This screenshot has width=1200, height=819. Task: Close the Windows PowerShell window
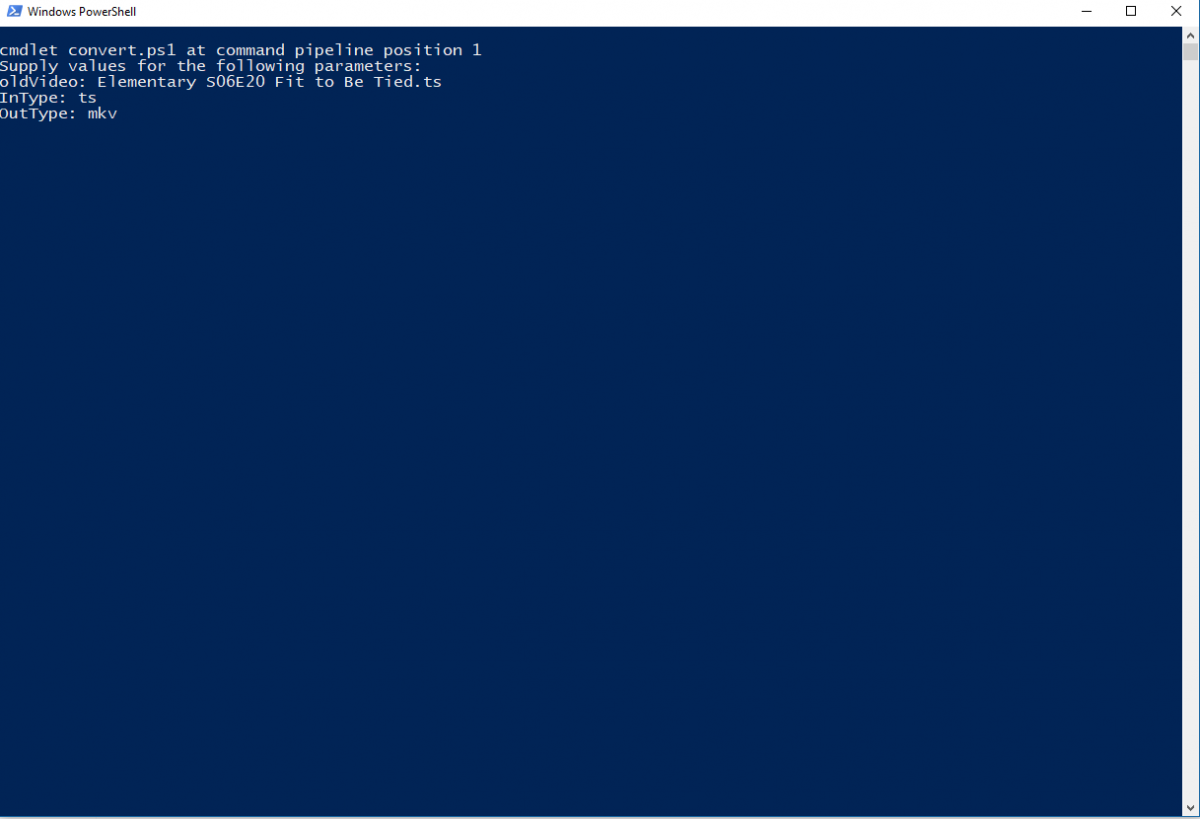[x=1176, y=12]
